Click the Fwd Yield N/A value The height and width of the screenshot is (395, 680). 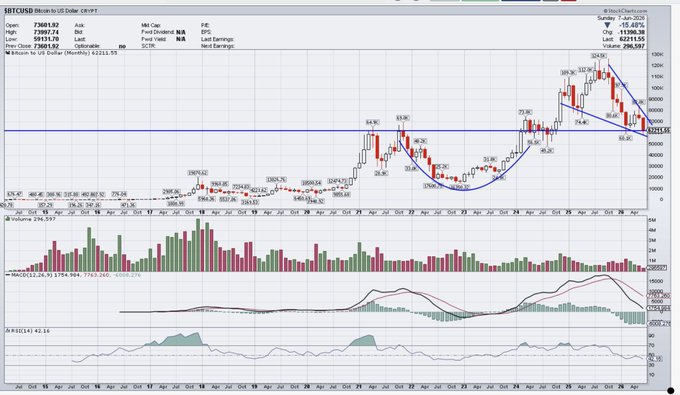tap(181, 39)
